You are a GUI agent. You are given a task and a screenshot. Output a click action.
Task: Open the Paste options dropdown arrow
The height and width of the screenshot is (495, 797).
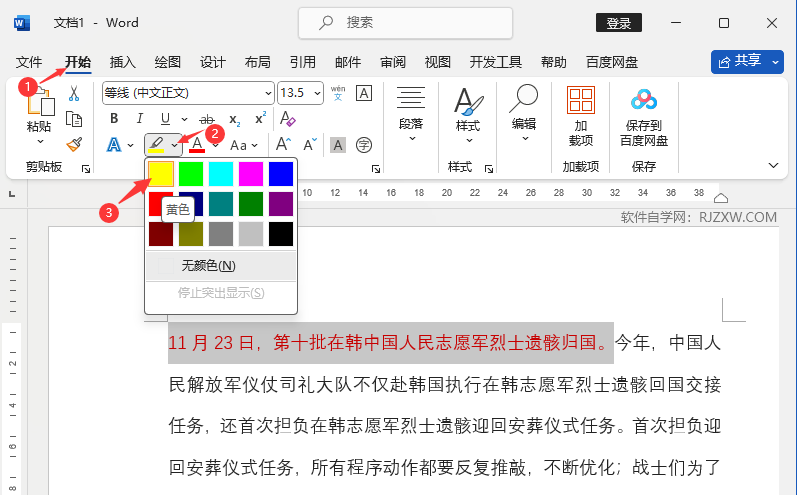[x=40, y=141]
